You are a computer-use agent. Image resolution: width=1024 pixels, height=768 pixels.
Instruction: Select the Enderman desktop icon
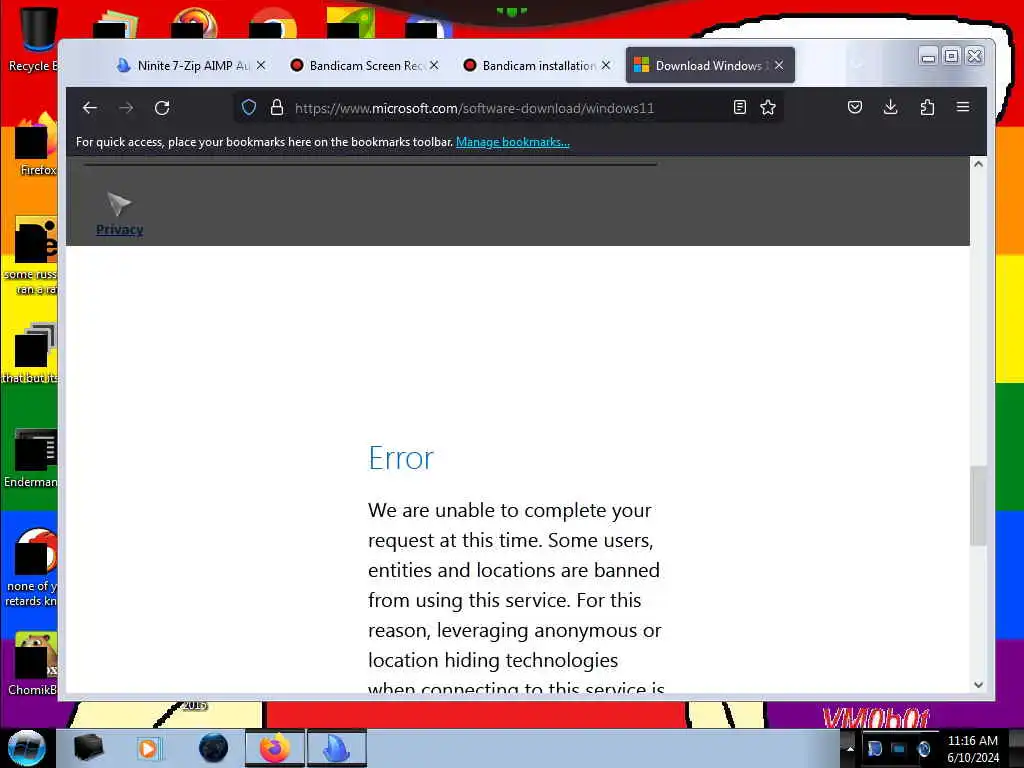[x=31, y=458]
